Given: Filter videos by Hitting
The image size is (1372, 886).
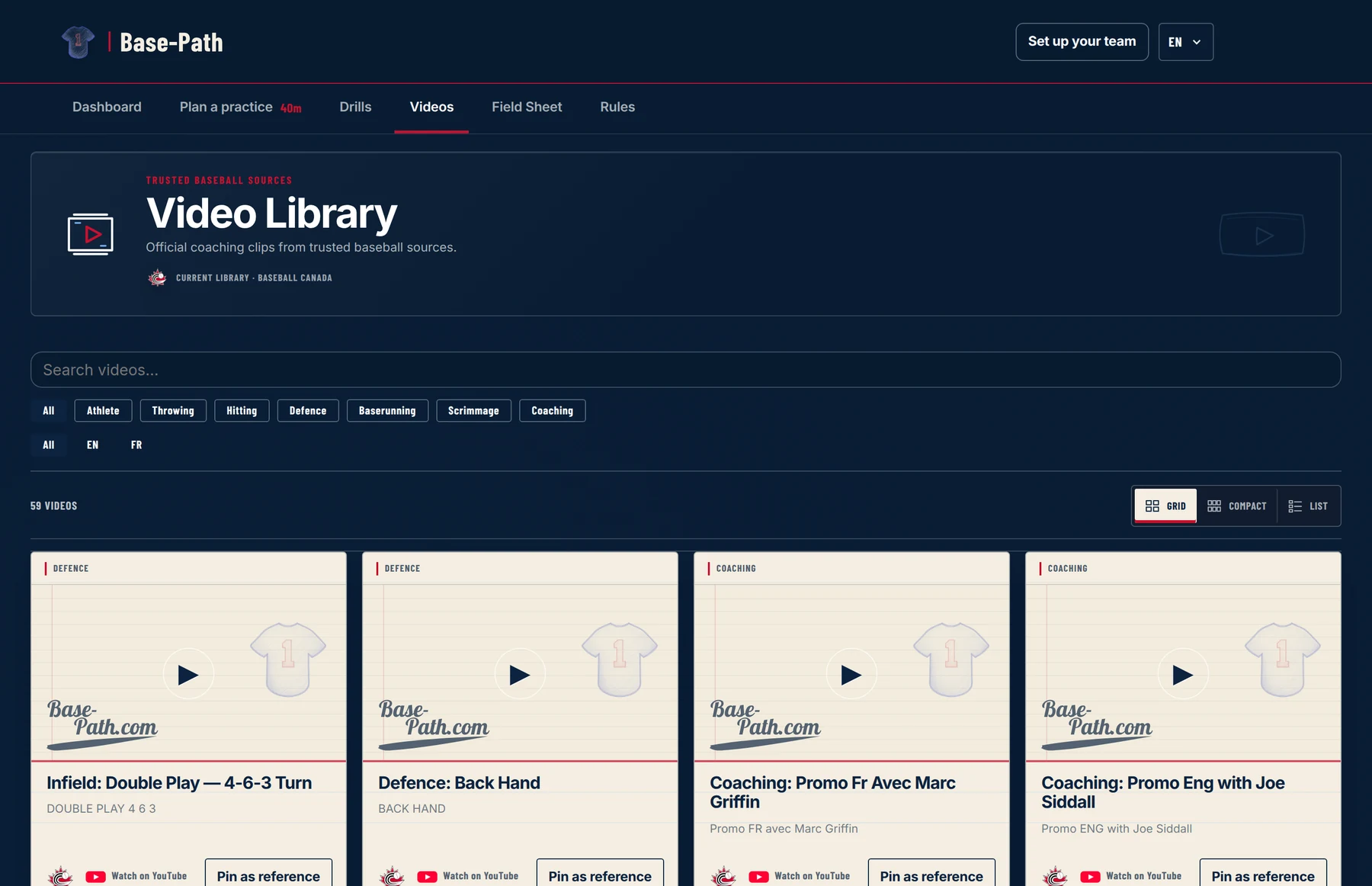Looking at the screenshot, I should (x=242, y=410).
